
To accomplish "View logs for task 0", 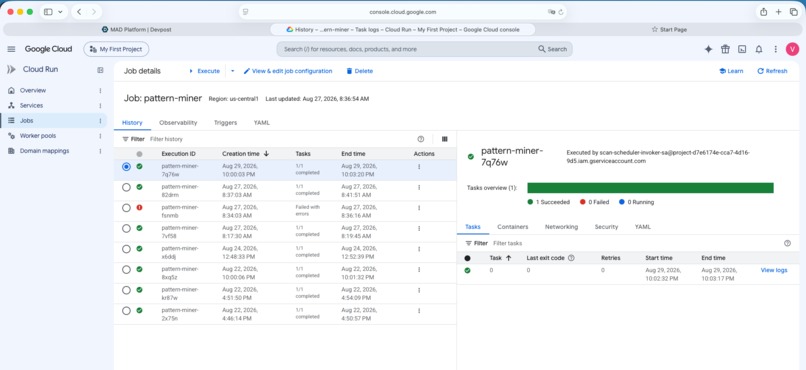I will 774,270.
